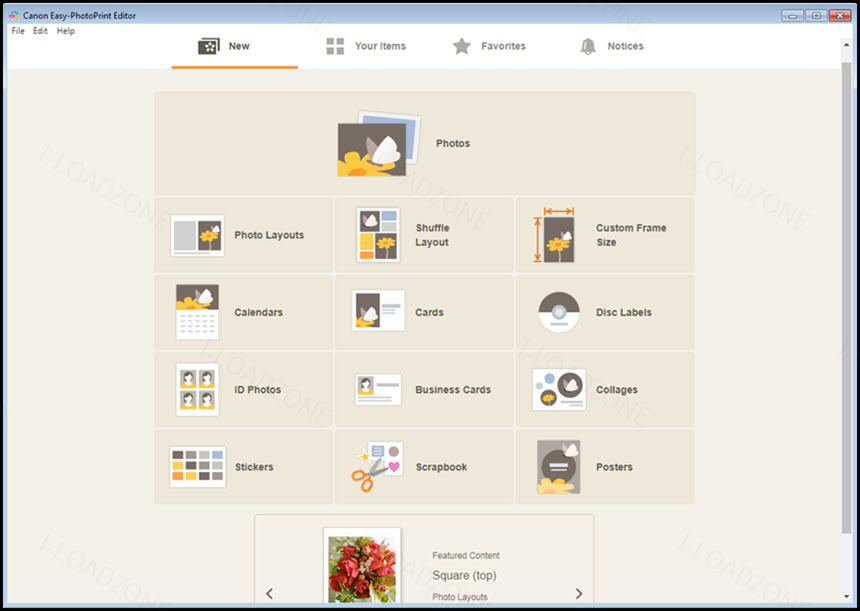This screenshot has height=611, width=860.
Task: Open the Help menu
Action: tap(66, 31)
